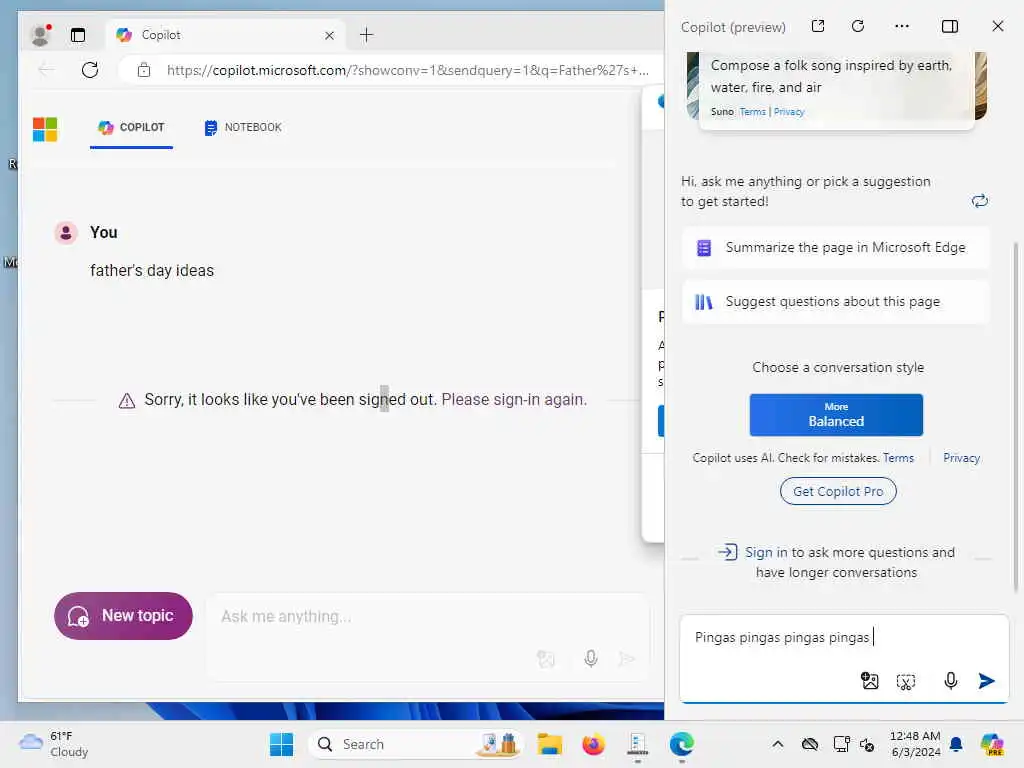Add an image in sidebar chat box
The image size is (1024, 768).
point(869,681)
